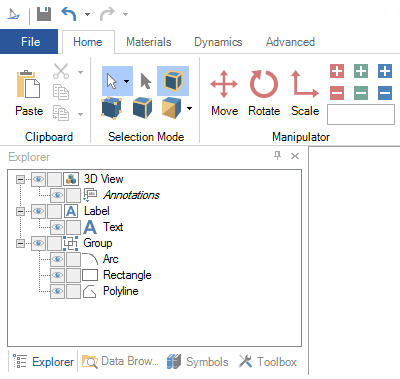The image size is (400, 379).
Task: Open the undo history dropdown arrow
Action: click(87, 14)
